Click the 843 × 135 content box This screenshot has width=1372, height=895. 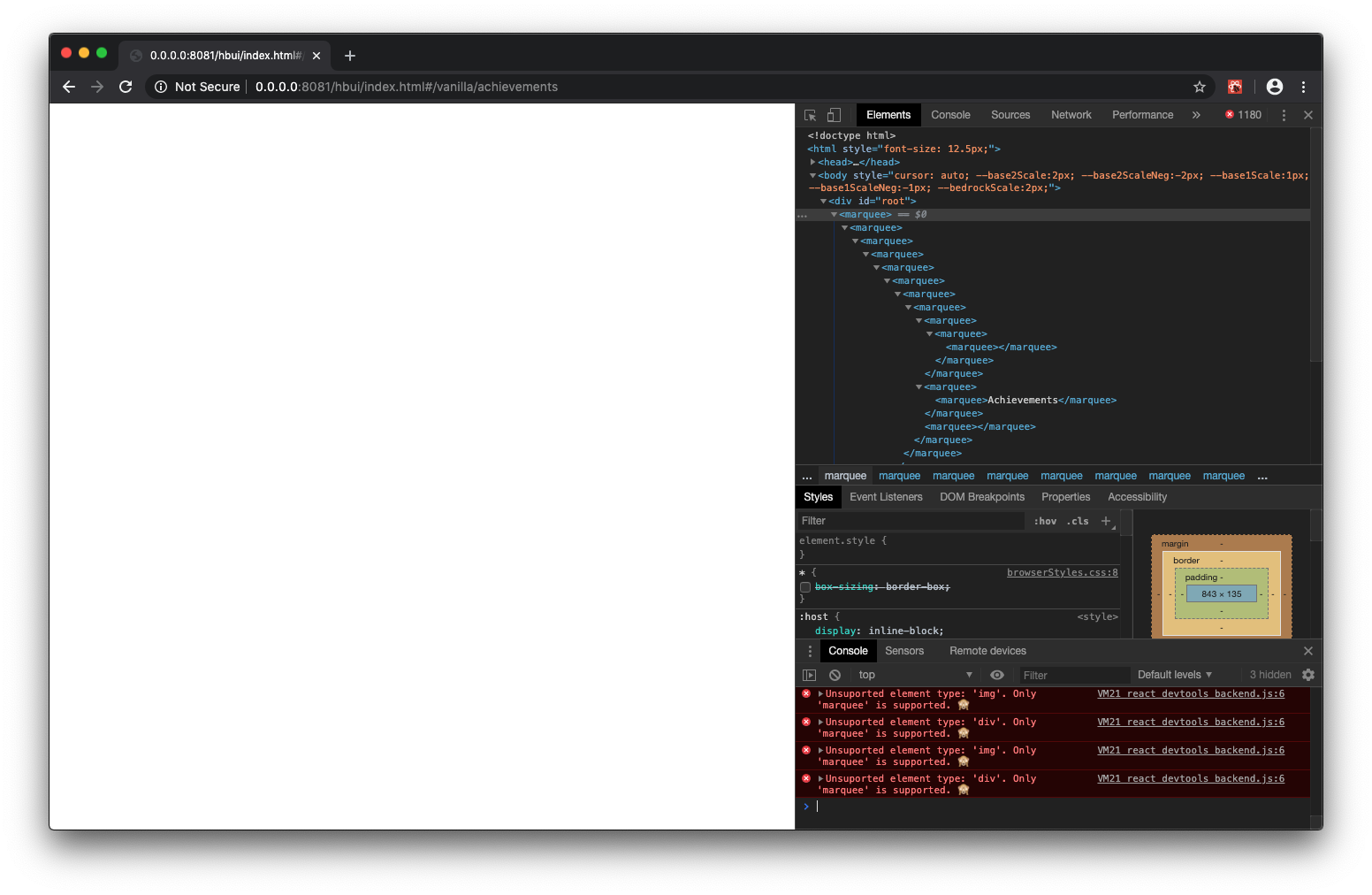[x=1221, y=594]
